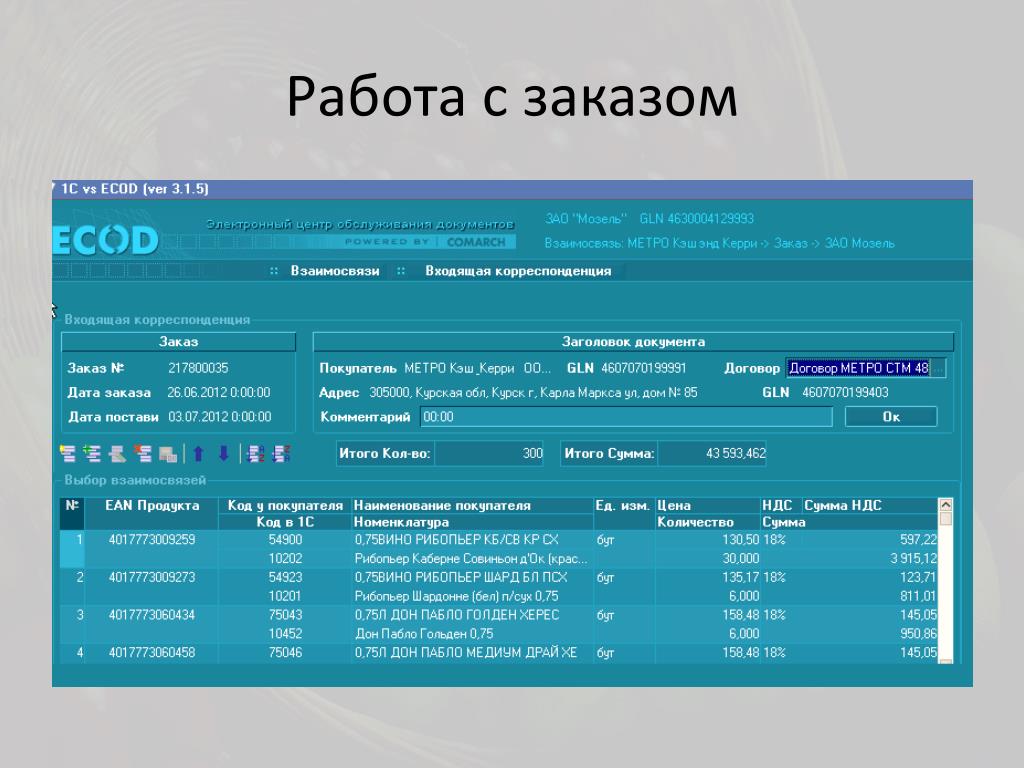Click the Цена column header

(x=707, y=505)
